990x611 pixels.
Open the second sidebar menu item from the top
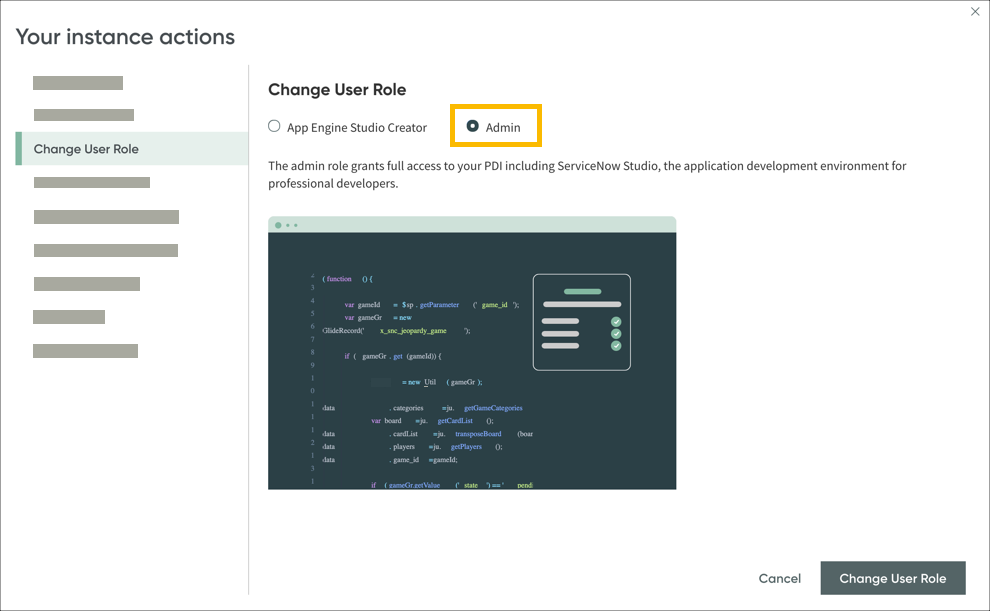click(x=83, y=115)
